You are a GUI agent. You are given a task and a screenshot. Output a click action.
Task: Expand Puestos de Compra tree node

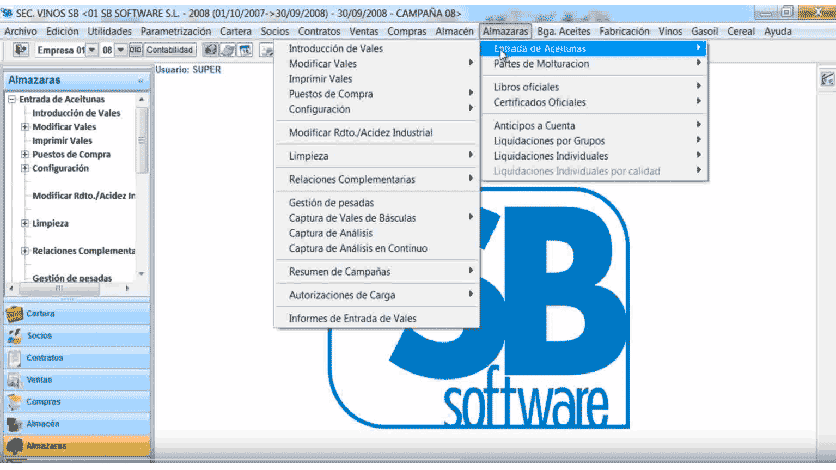[x=24, y=155]
